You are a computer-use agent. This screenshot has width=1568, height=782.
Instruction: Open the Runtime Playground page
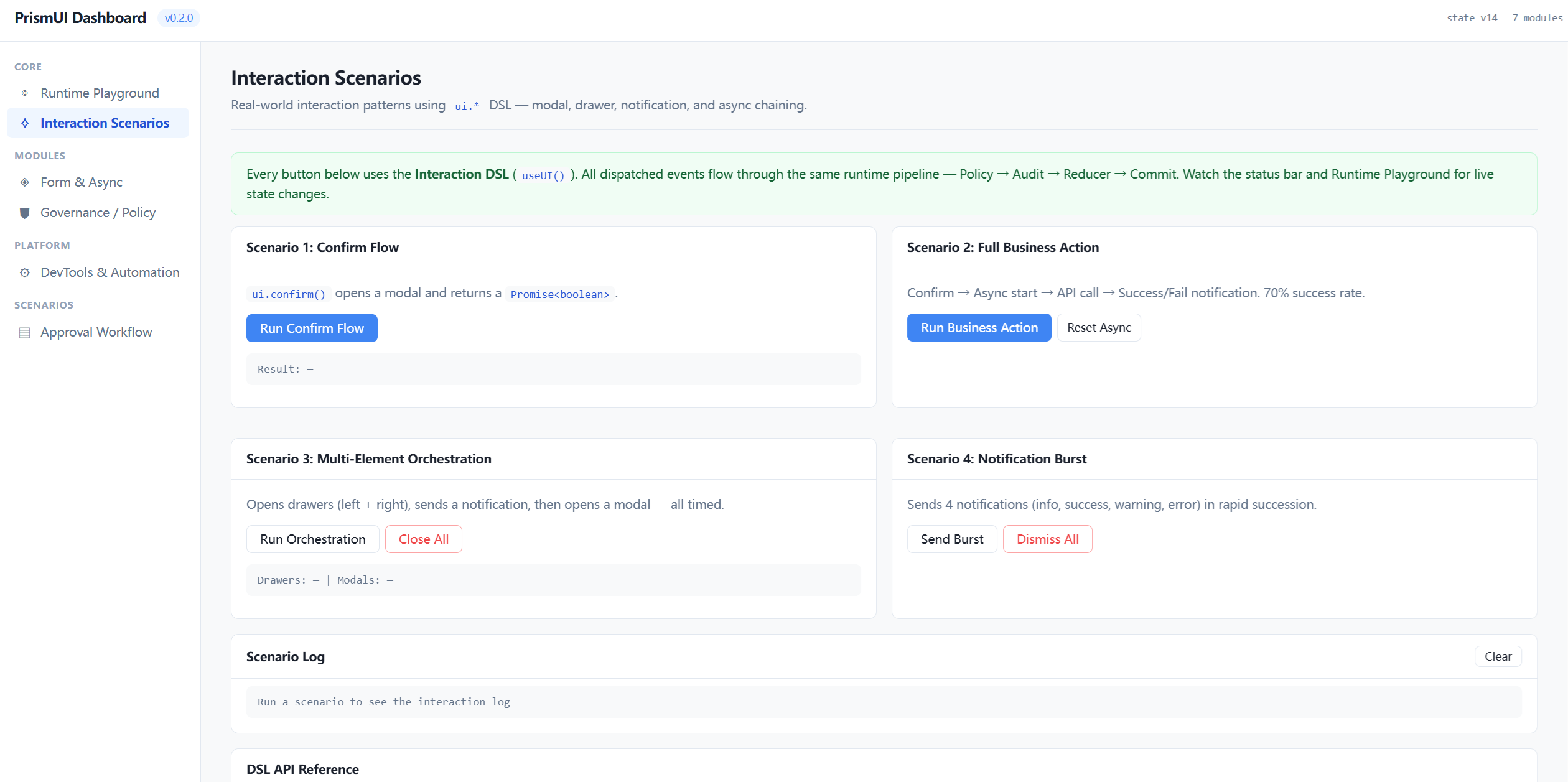click(100, 93)
